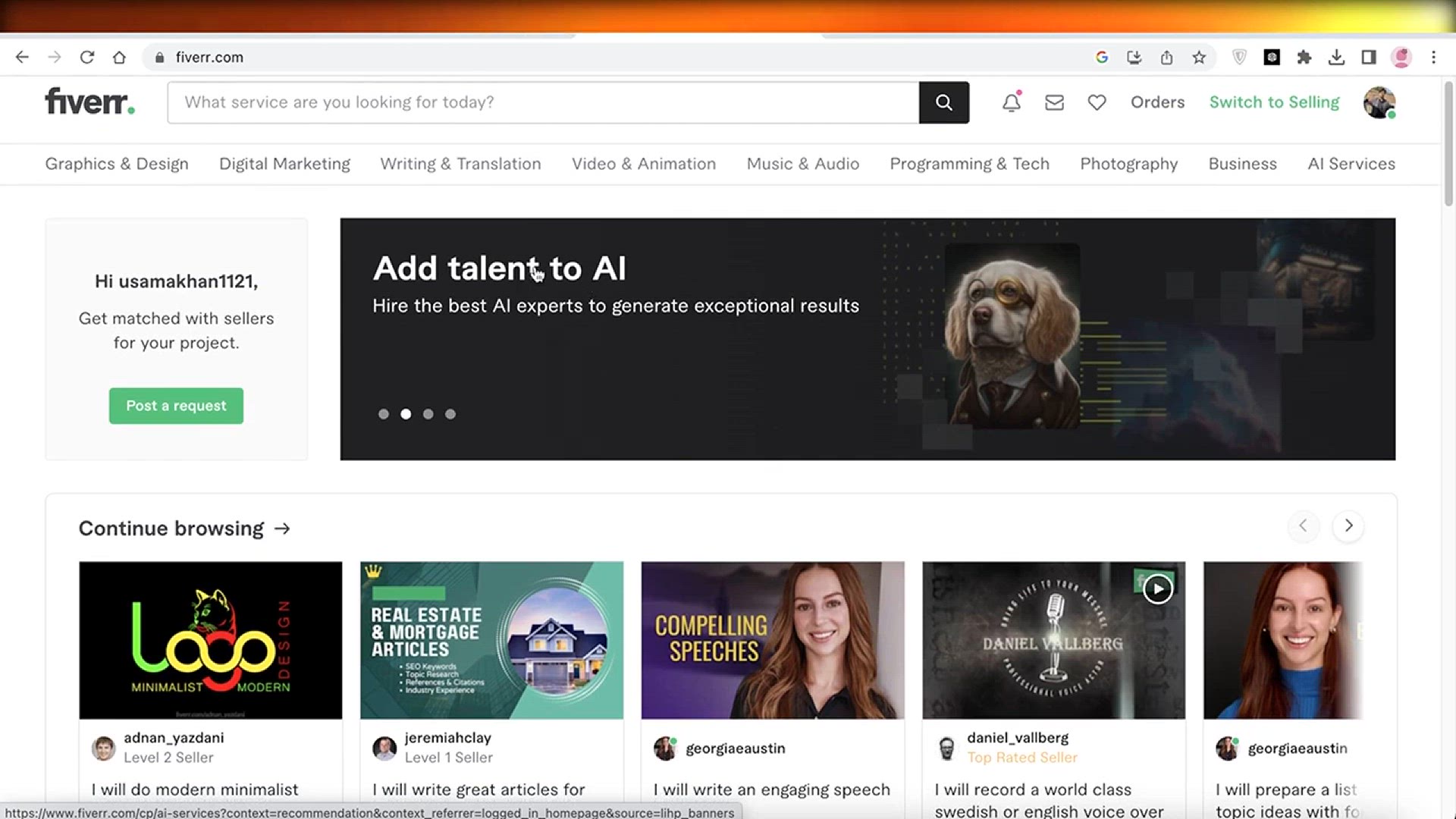The height and width of the screenshot is (819, 1456).
Task: Open browser downloads icon
Action: [x=1336, y=57]
